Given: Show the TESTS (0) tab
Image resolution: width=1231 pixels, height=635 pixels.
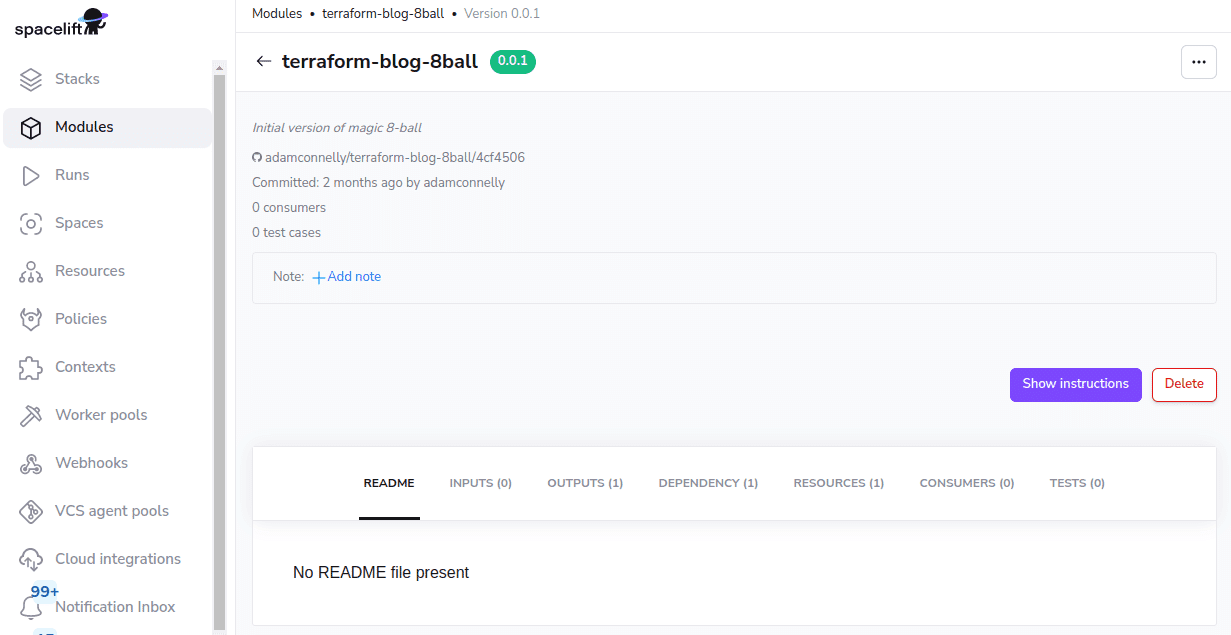Looking at the screenshot, I should coord(1077,483).
